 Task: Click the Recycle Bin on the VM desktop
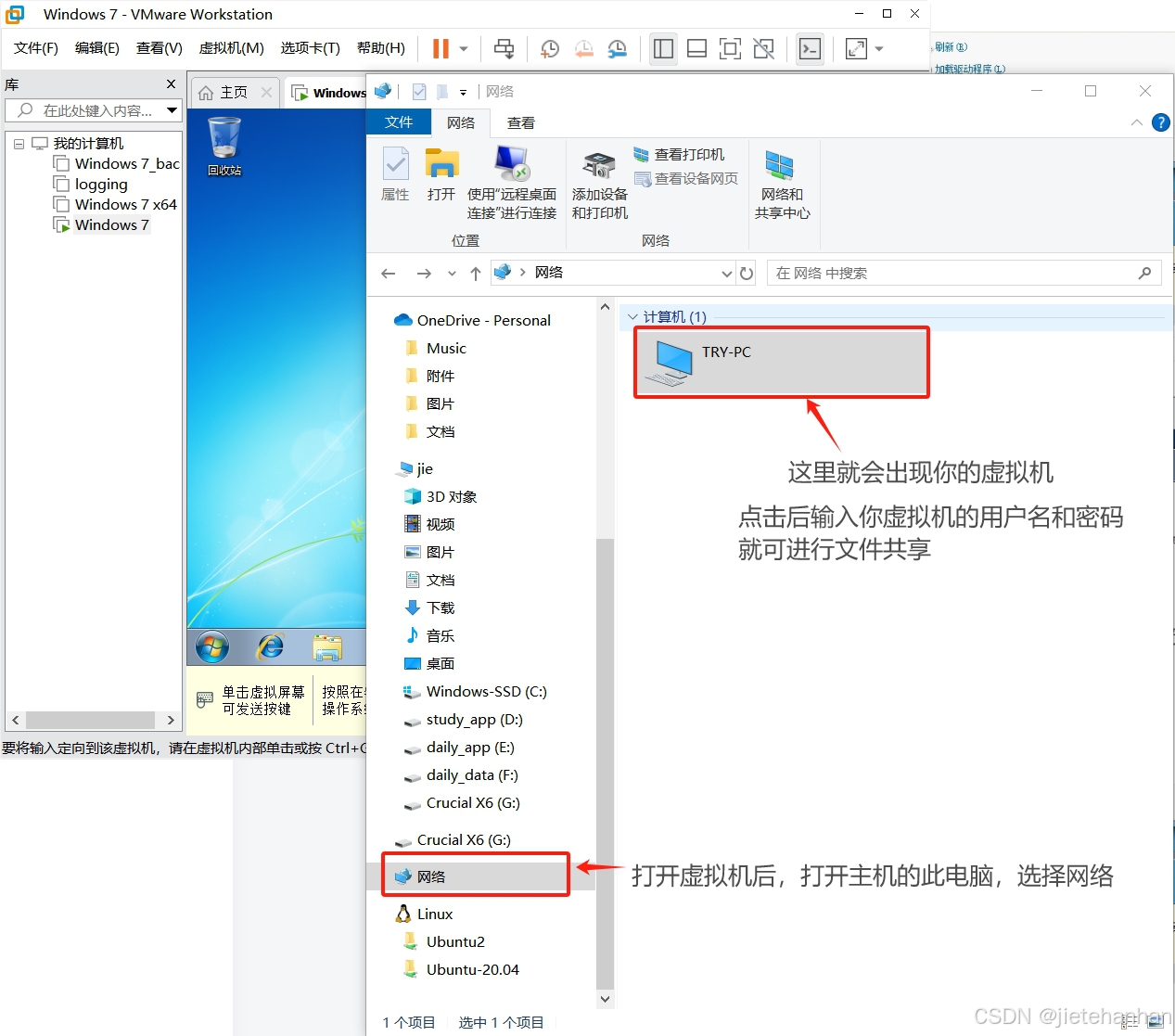224,146
